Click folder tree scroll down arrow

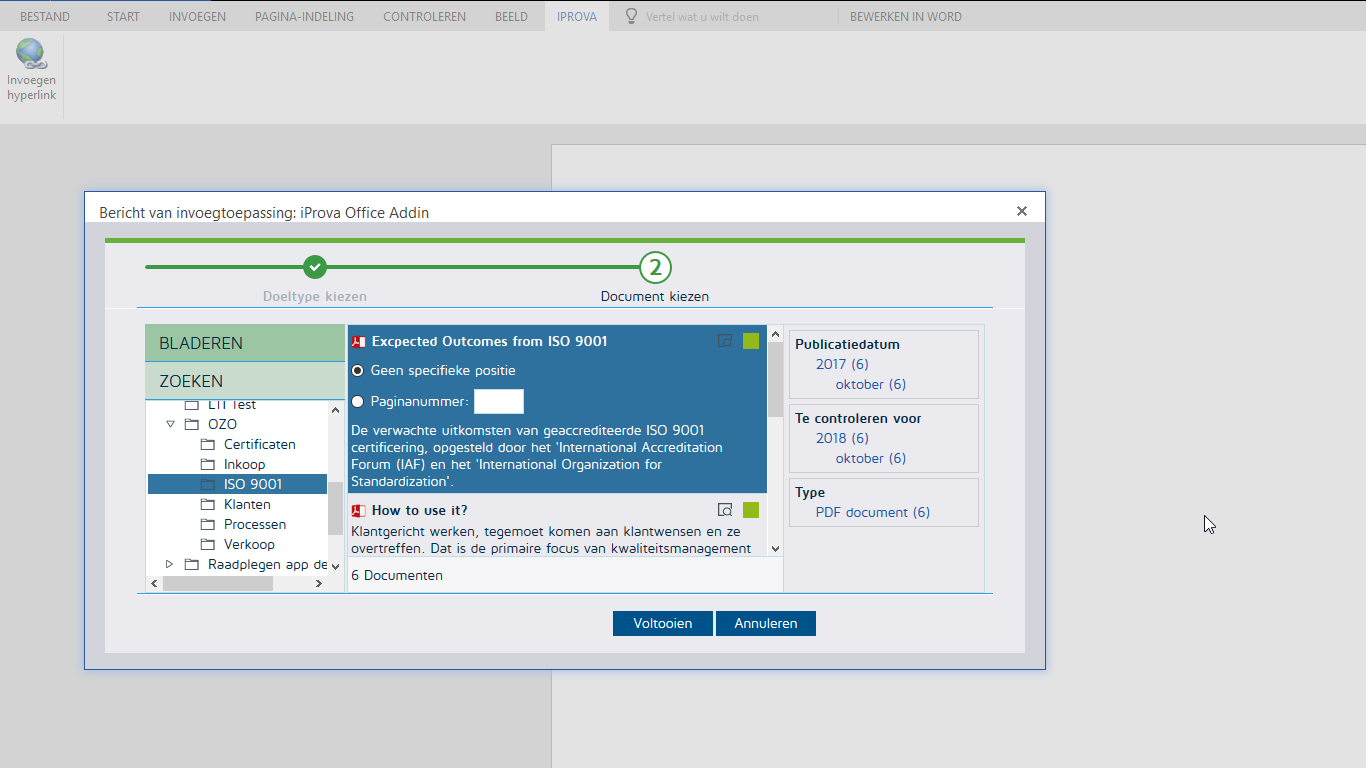click(335, 566)
